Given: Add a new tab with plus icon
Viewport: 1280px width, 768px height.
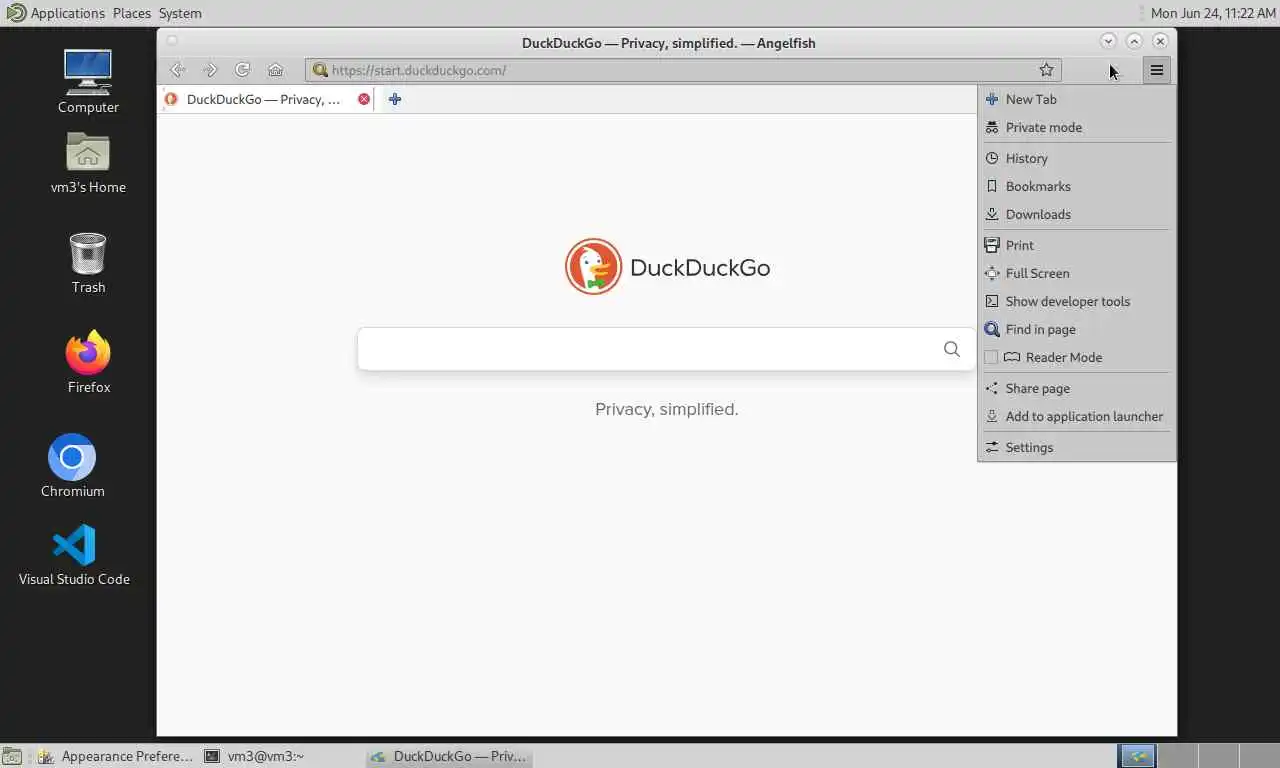Looking at the screenshot, I should click(395, 99).
